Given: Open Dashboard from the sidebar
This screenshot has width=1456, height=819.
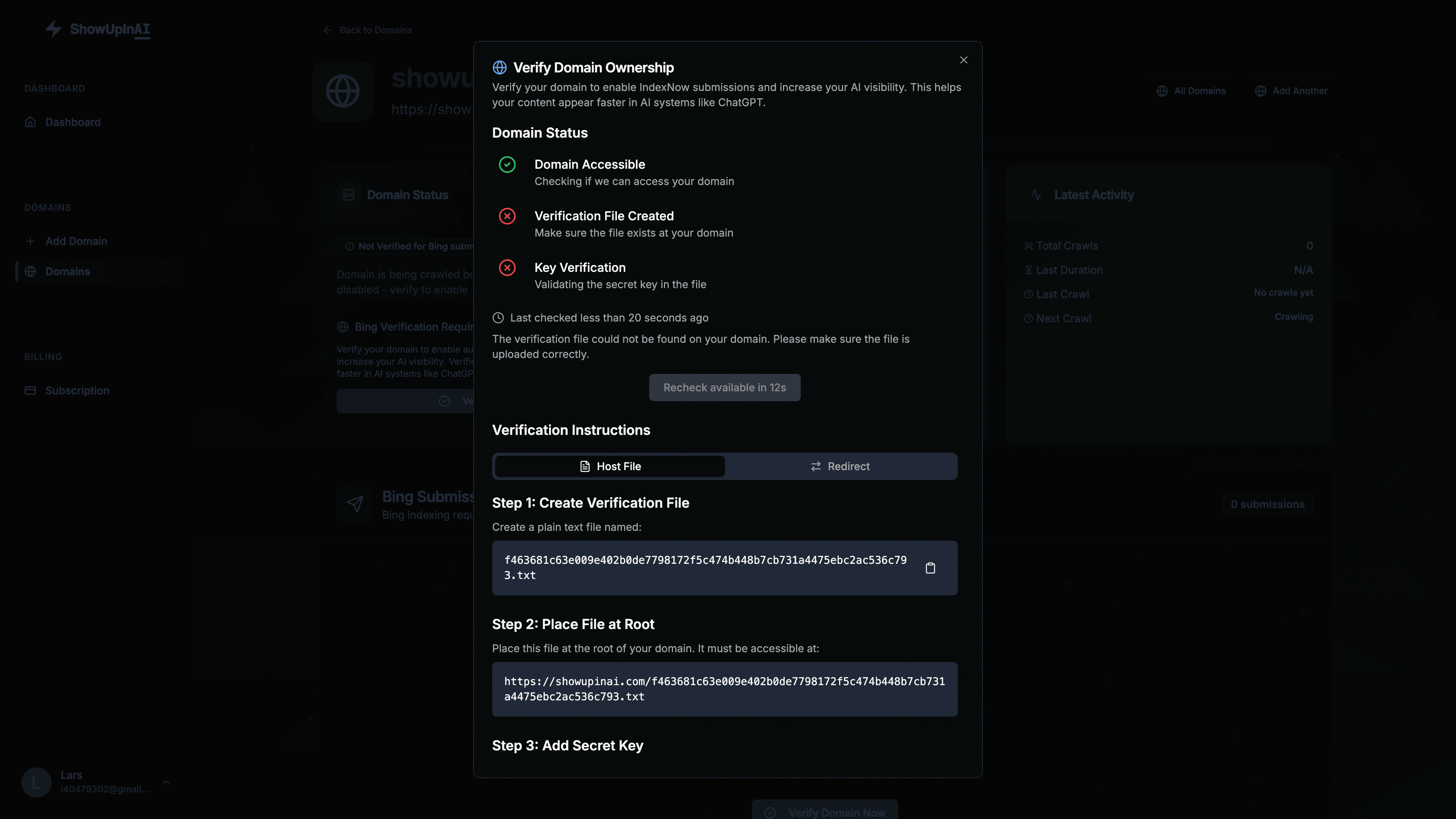Looking at the screenshot, I should pyautogui.click(x=72, y=122).
